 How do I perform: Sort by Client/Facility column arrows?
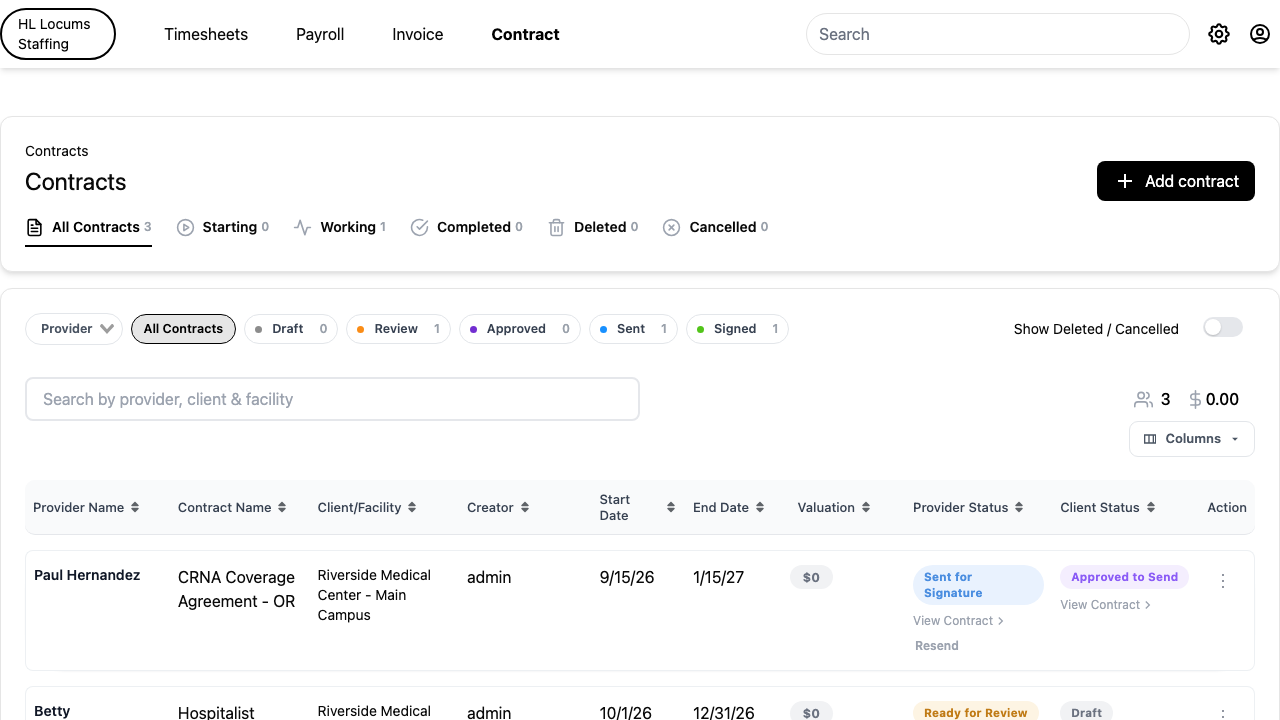point(412,508)
